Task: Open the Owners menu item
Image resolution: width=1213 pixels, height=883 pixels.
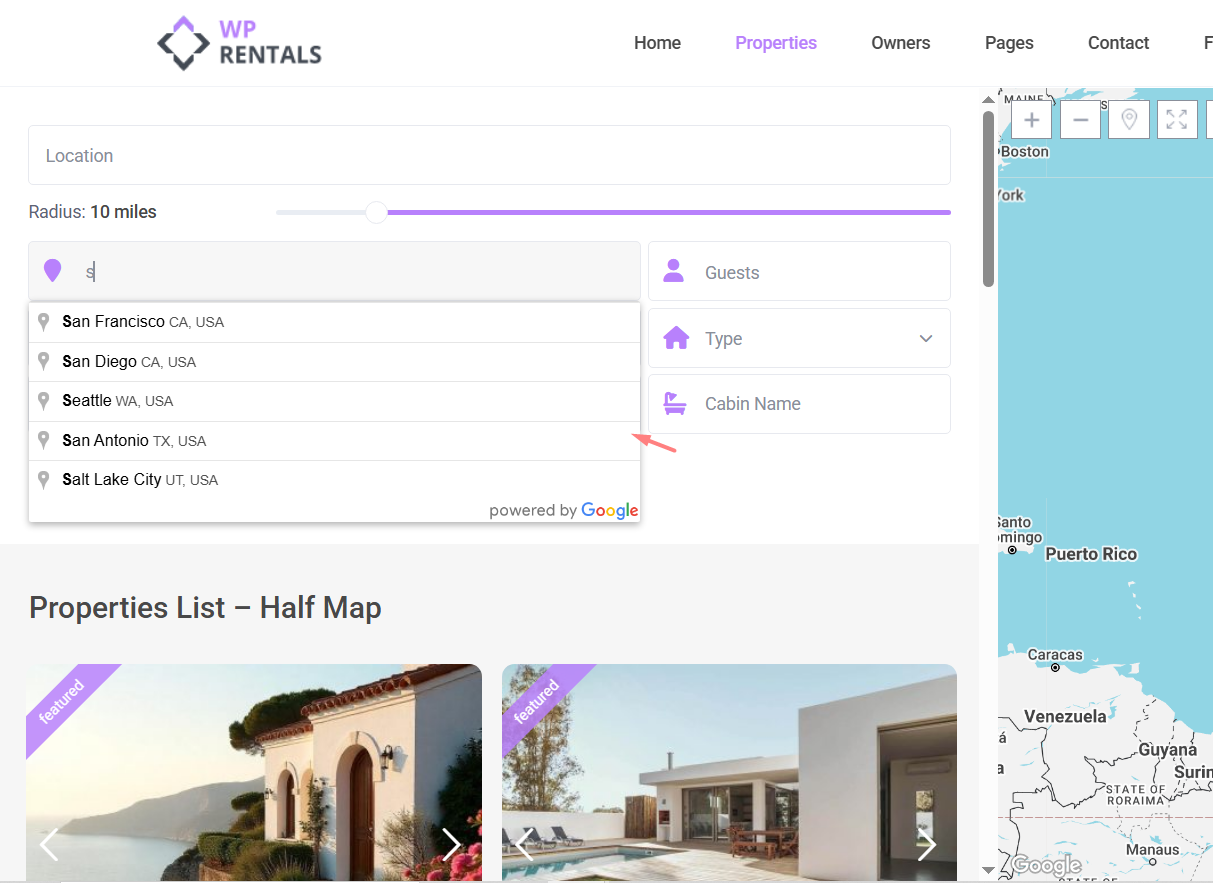Action: pos(900,43)
